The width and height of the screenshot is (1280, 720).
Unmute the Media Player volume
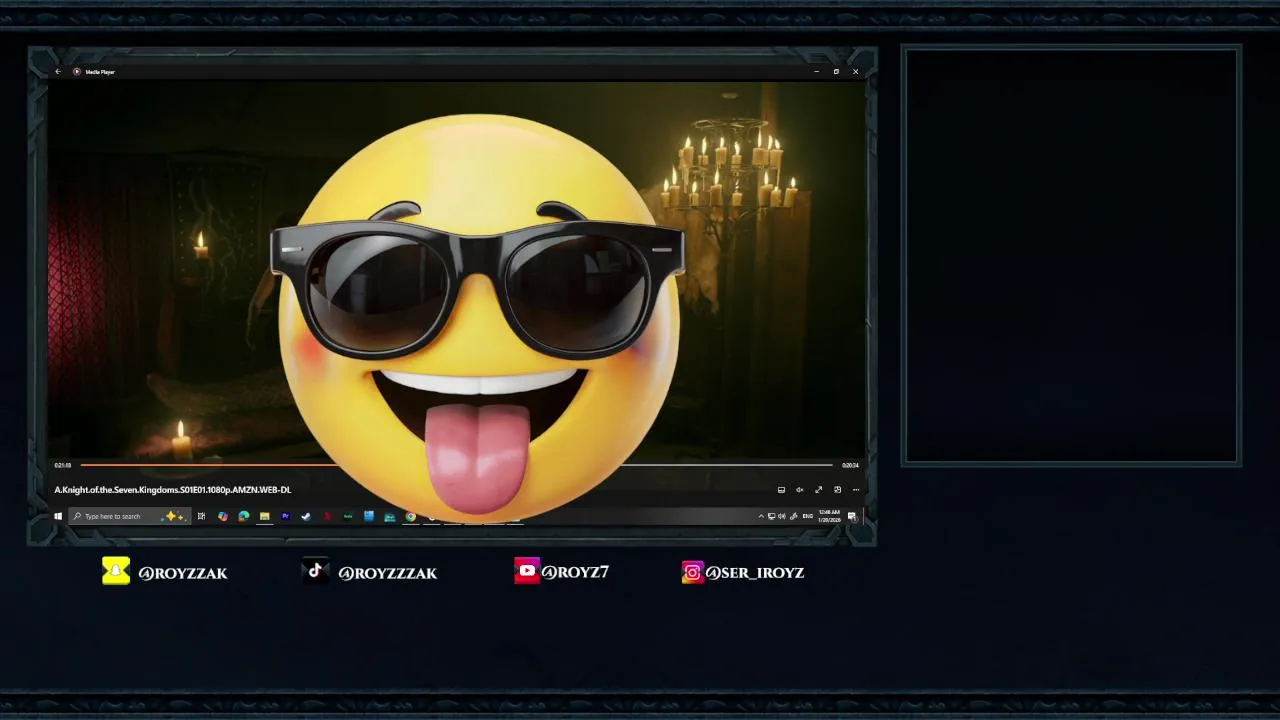click(800, 490)
